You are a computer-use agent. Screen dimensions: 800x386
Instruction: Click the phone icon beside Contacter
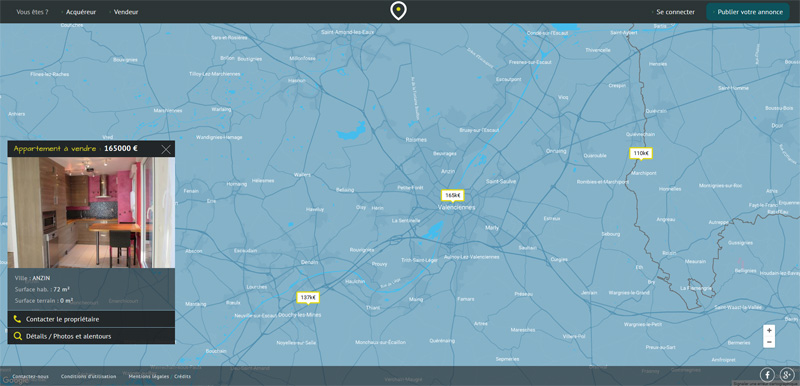click(18, 319)
